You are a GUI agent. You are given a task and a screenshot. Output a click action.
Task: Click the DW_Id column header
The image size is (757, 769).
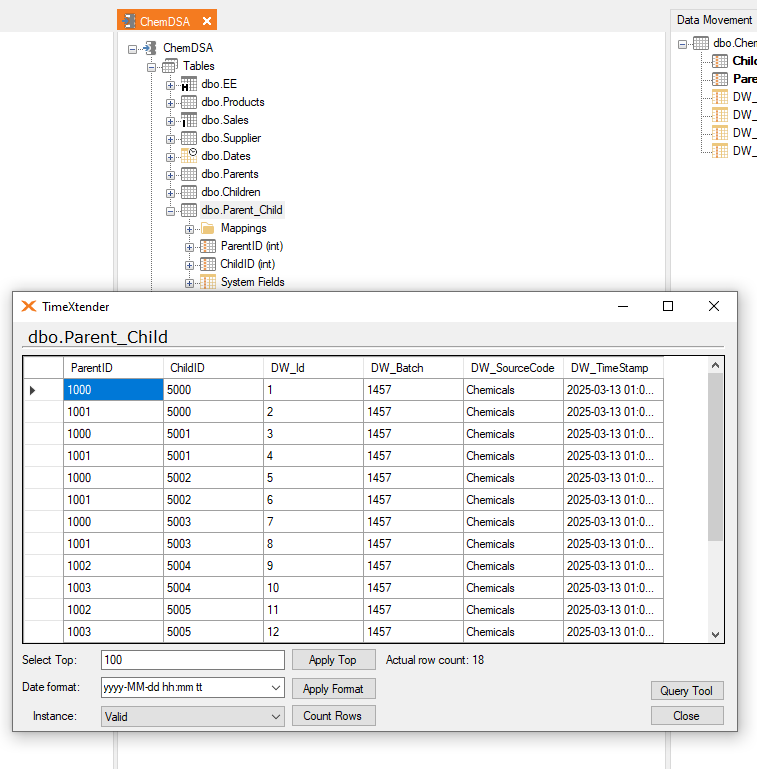(313, 368)
